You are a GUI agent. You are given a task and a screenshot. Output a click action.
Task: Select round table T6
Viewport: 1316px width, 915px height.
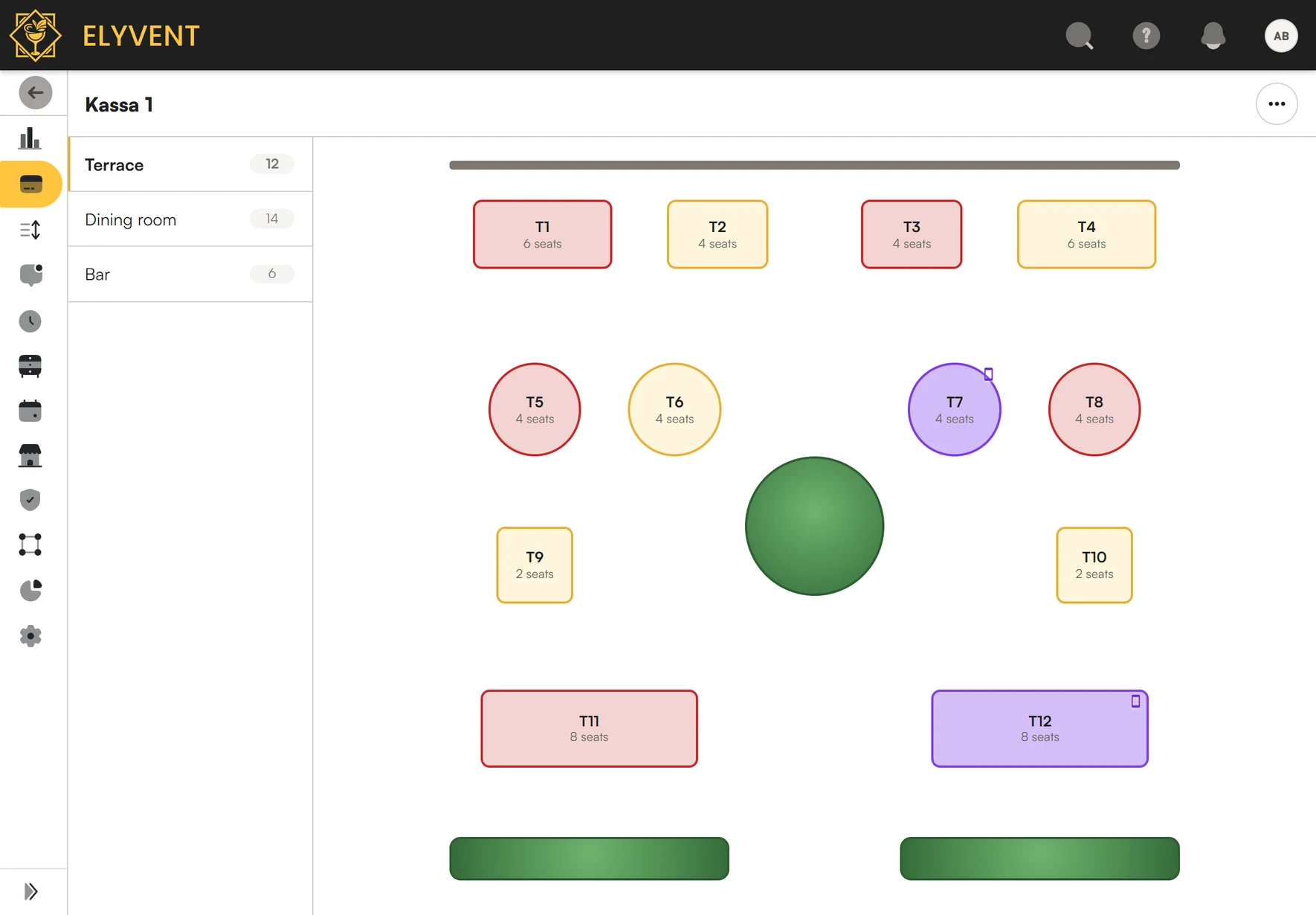[x=674, y=409]
